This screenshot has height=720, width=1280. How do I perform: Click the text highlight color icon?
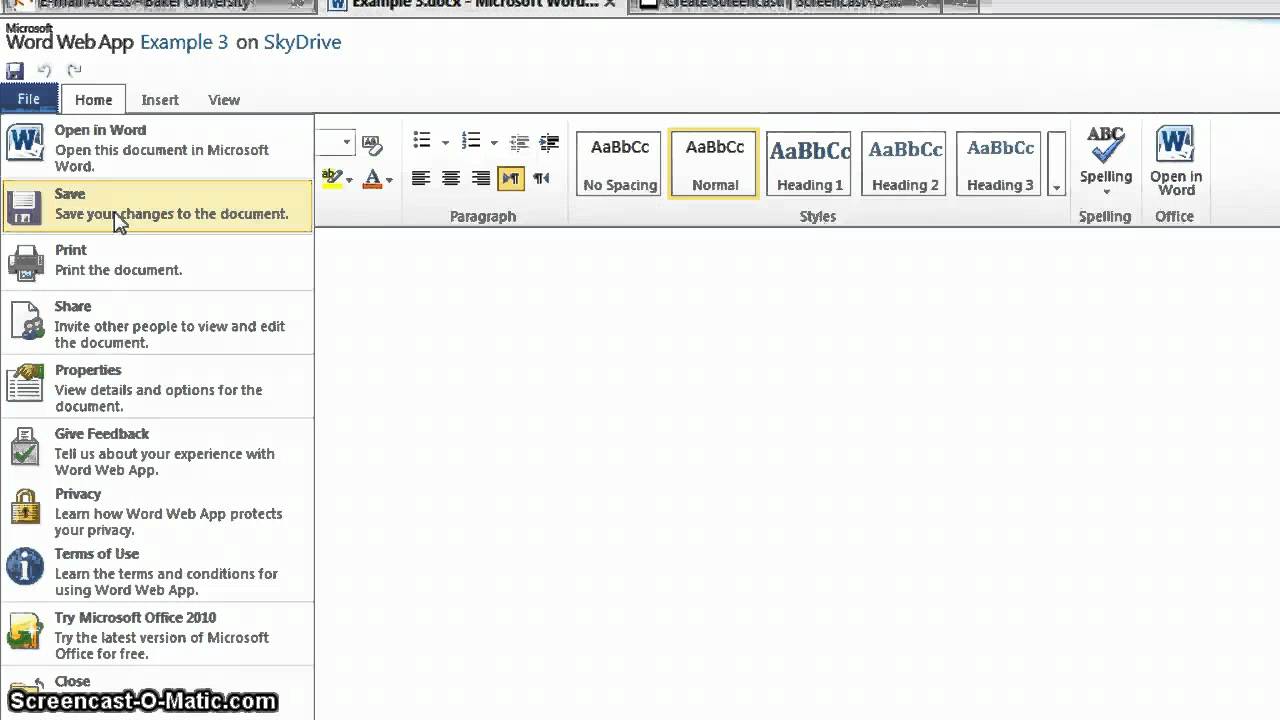(332, 179)
